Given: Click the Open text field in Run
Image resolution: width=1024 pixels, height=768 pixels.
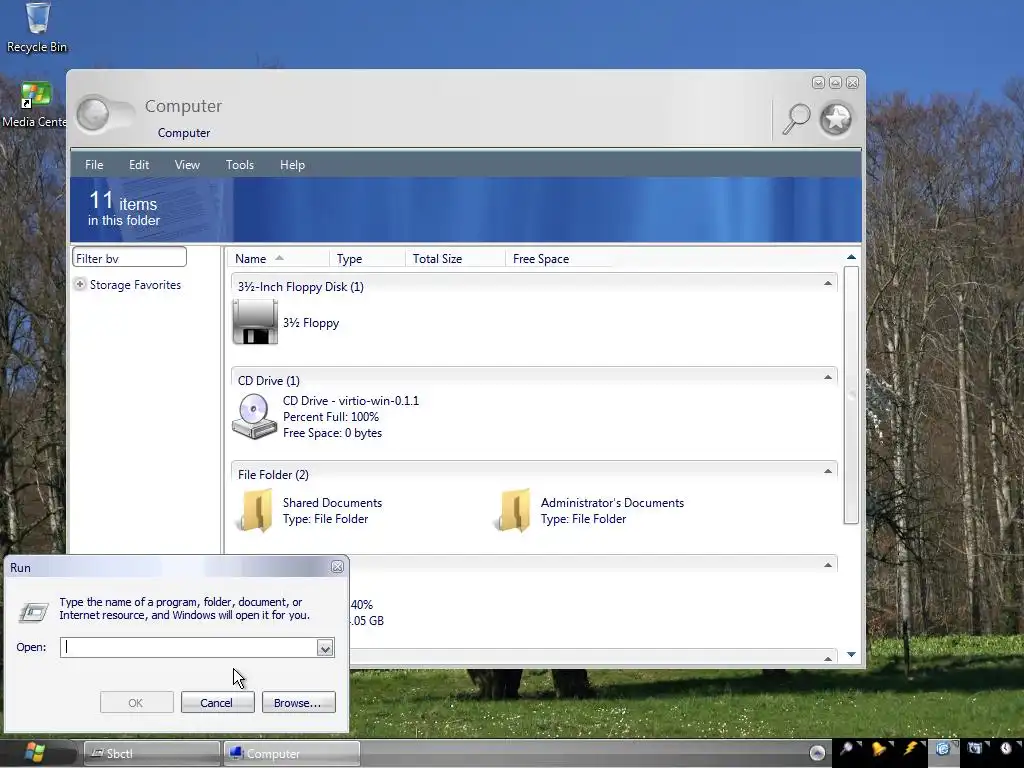Looking at the screenshot, I should tap(189, 647).
